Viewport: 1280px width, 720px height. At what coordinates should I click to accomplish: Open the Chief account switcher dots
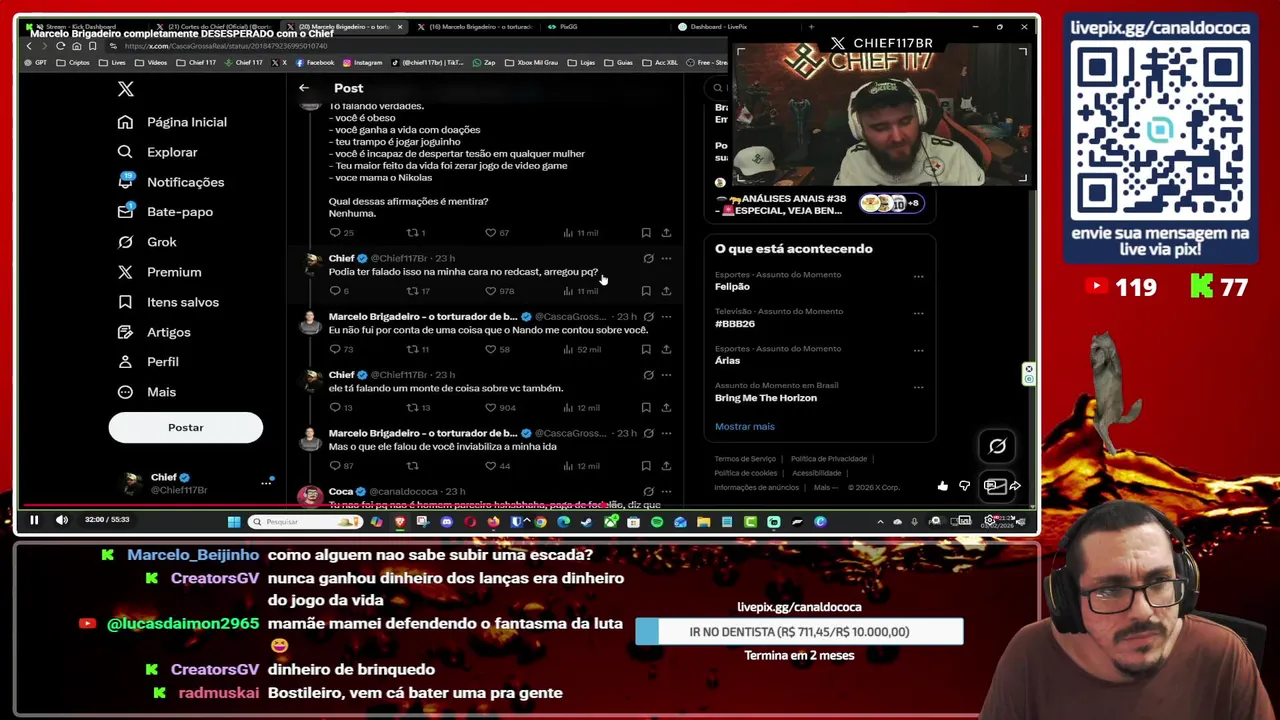267,483
